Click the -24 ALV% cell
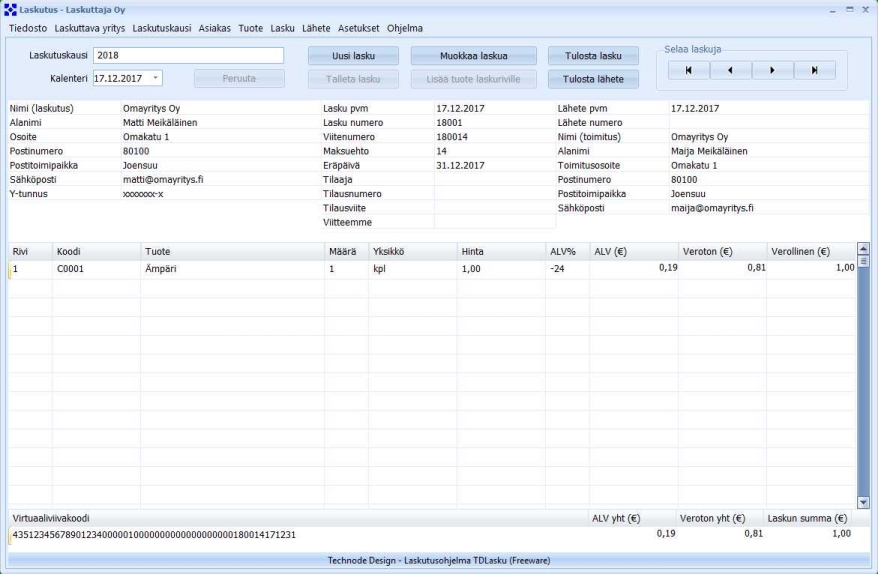Image resolution: width=878 pixels, height=574 pixels. click(x=567, y=269)
